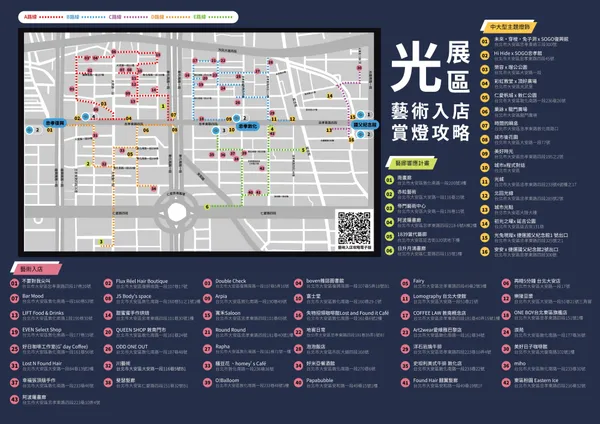Click the pink 藝術入店 section header tag
This screenshot has height=424, width=600.
pyautogui.click(x=35, y=269)
